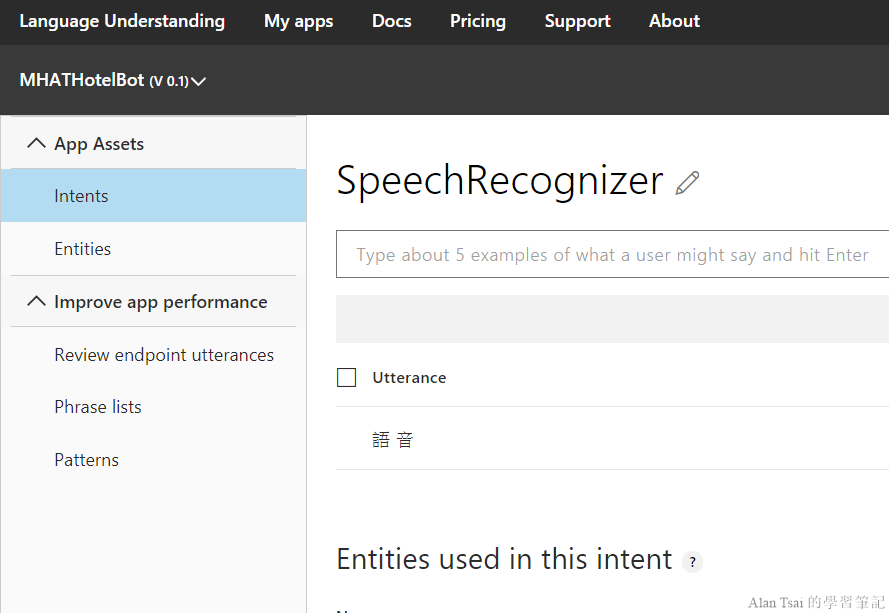Viewport: 889px width, 613px height.
Task: Open the About page
Action: (674, 21)
